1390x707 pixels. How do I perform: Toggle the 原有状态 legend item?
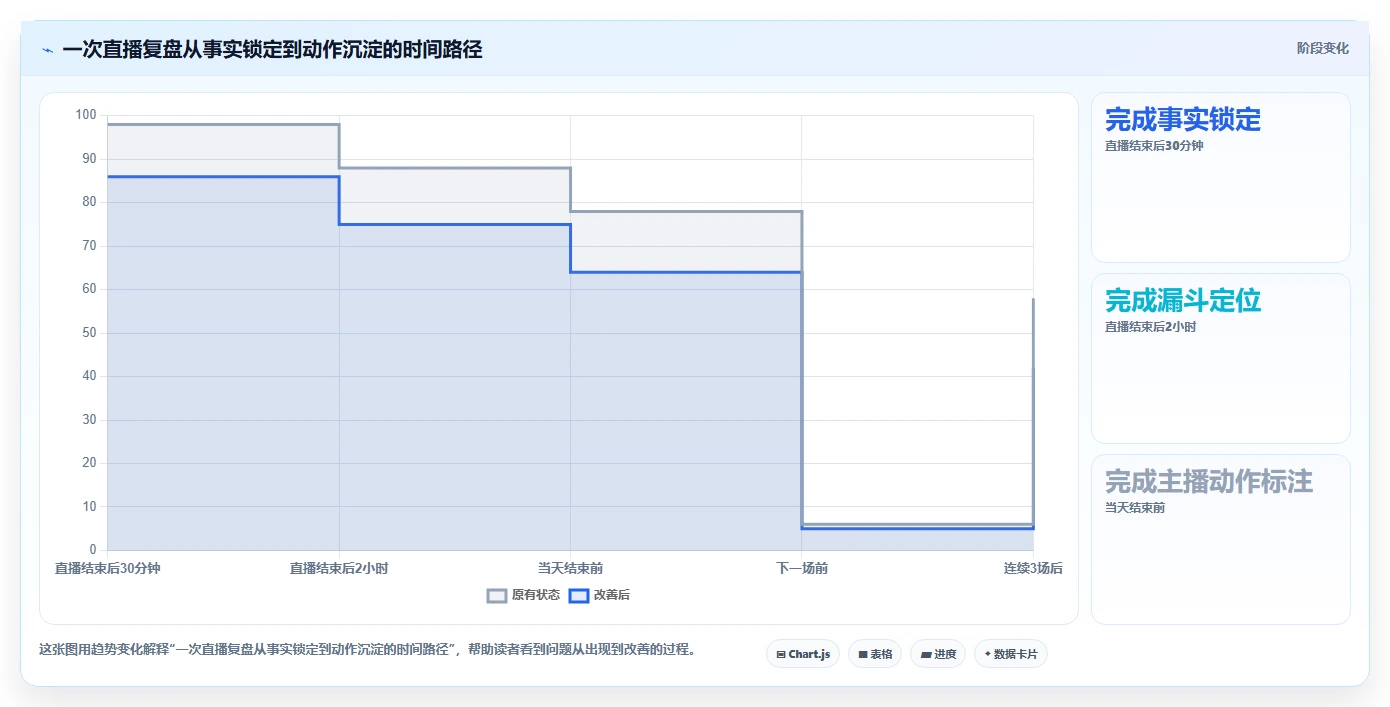[x=523, y=595]
